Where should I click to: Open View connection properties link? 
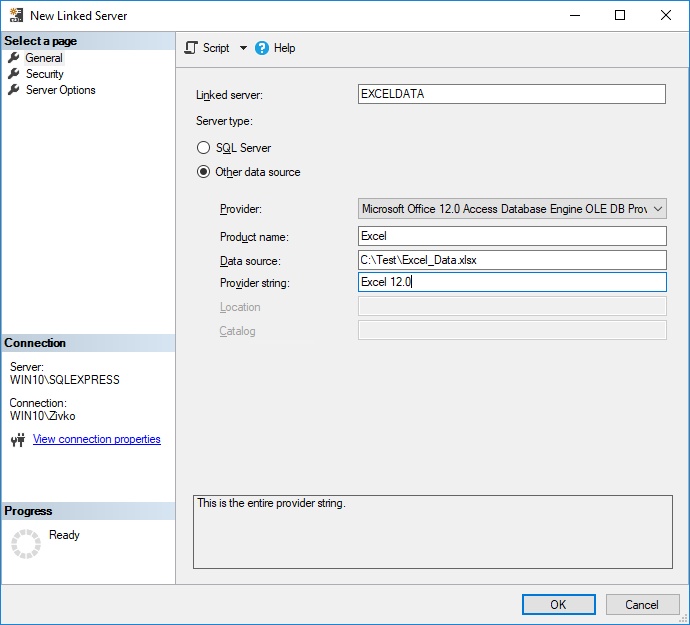click(96, 439)
